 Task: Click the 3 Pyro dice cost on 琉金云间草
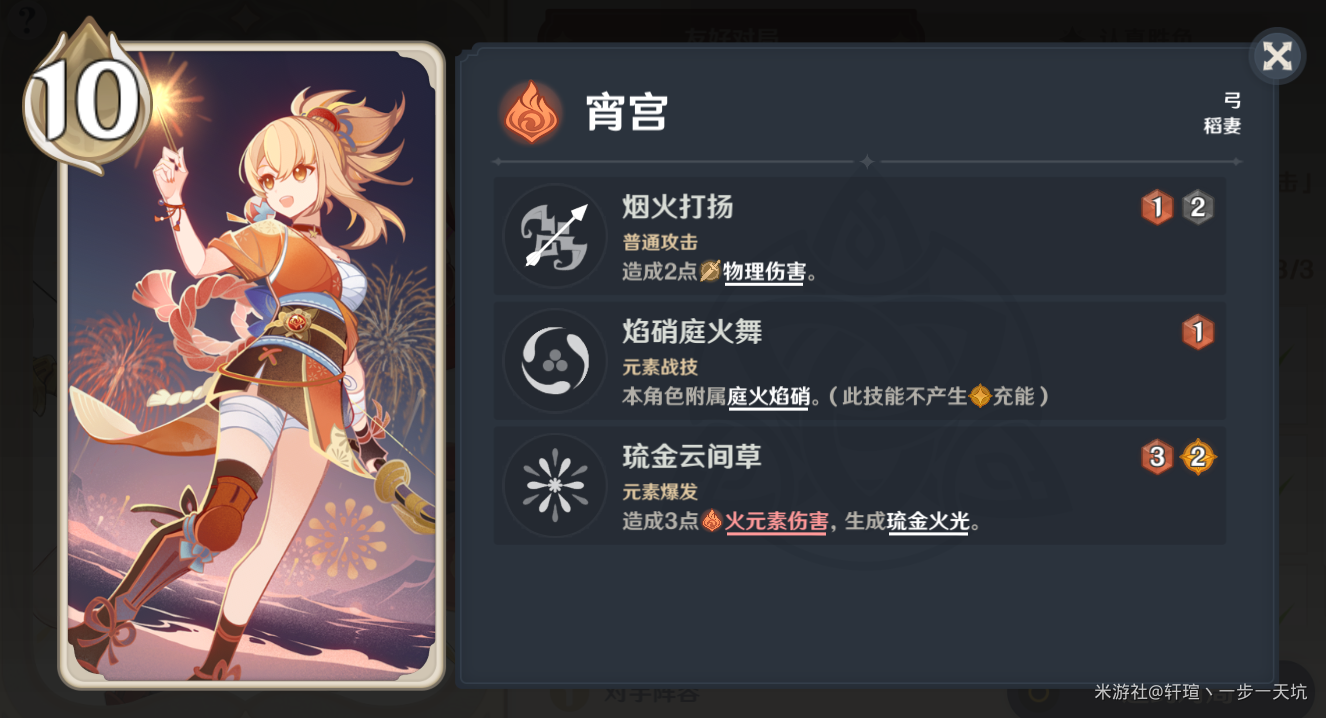[x=1157, y=457]
